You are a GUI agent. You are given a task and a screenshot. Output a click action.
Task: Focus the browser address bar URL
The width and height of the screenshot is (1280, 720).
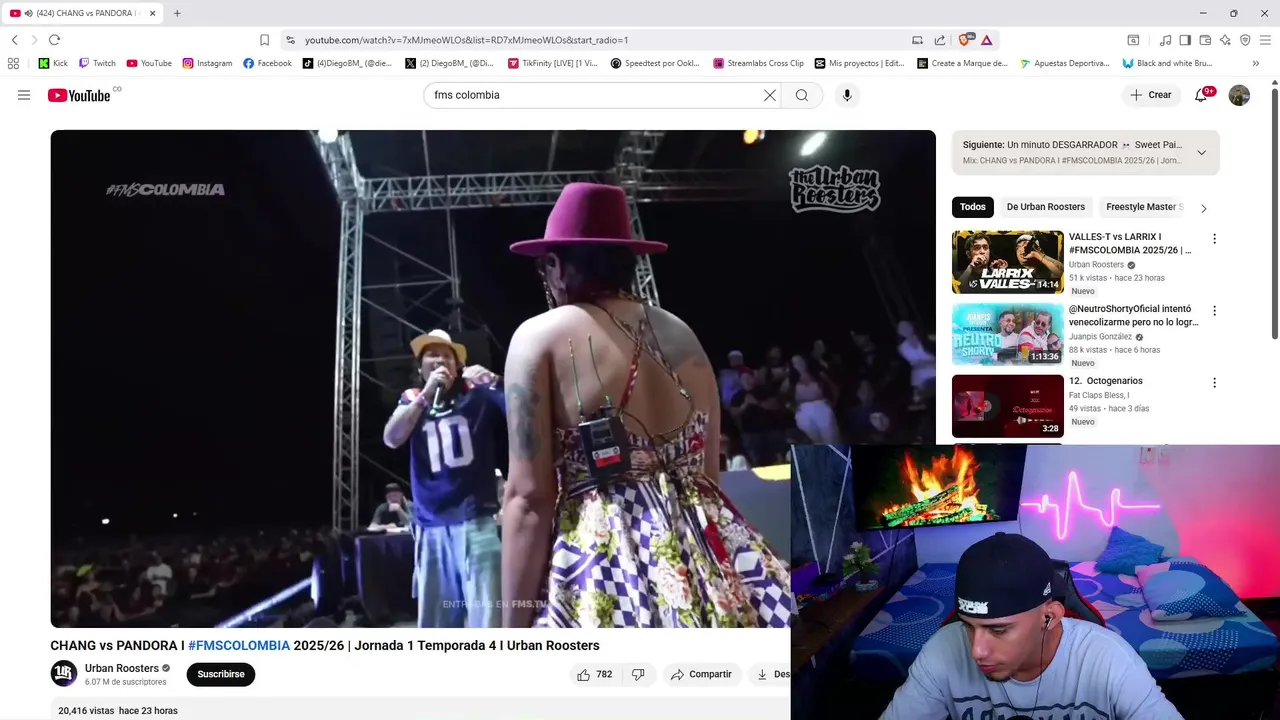click(466, 40)
